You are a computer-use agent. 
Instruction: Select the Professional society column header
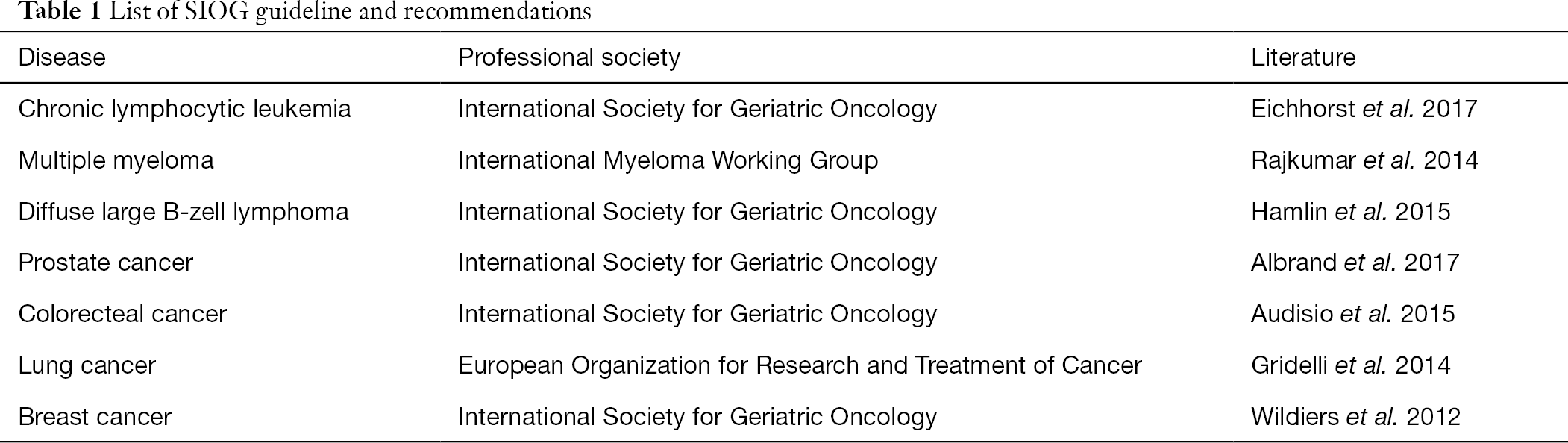point(569,57)
